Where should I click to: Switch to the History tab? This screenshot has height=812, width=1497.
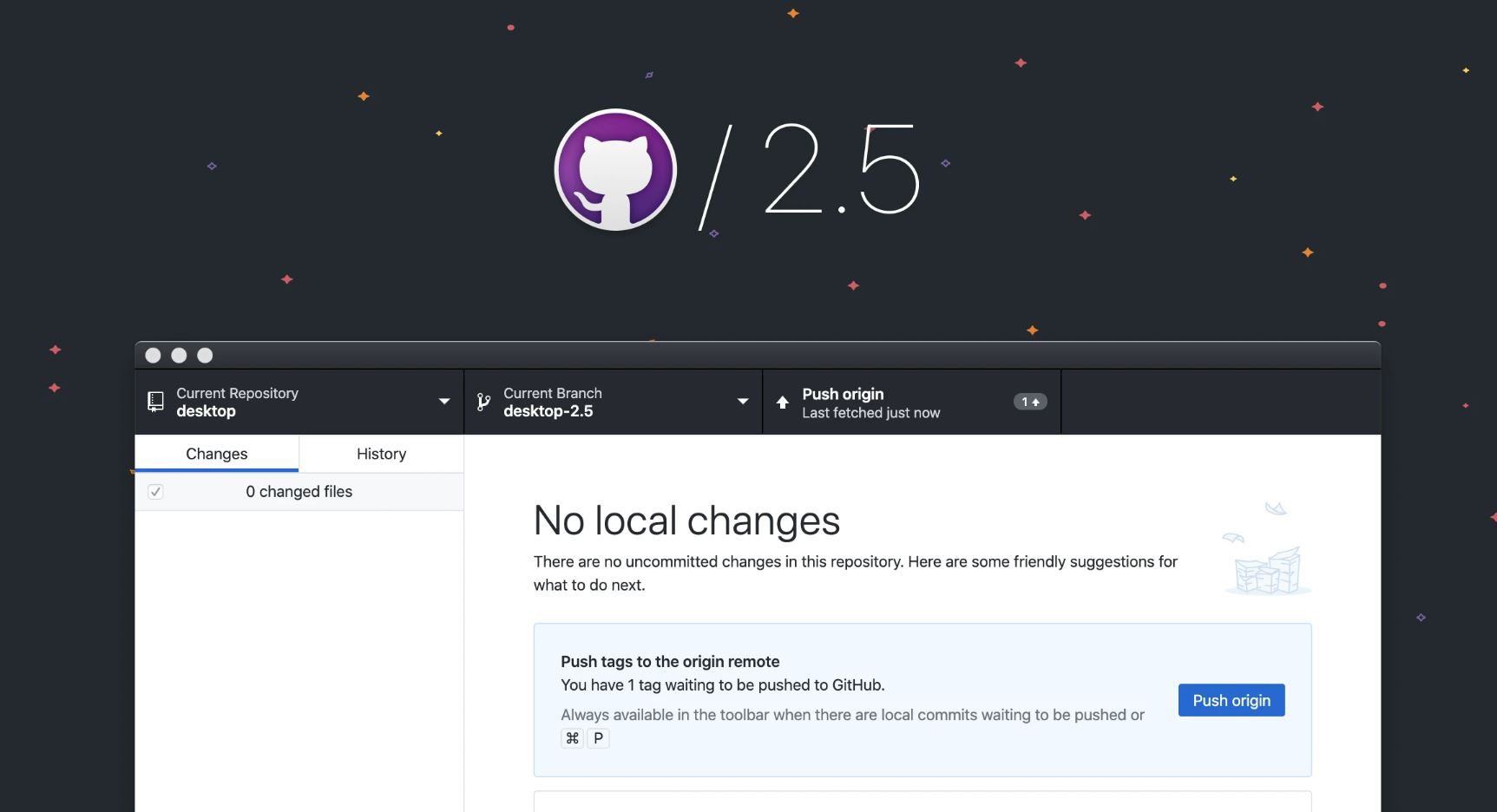point(382,454)
